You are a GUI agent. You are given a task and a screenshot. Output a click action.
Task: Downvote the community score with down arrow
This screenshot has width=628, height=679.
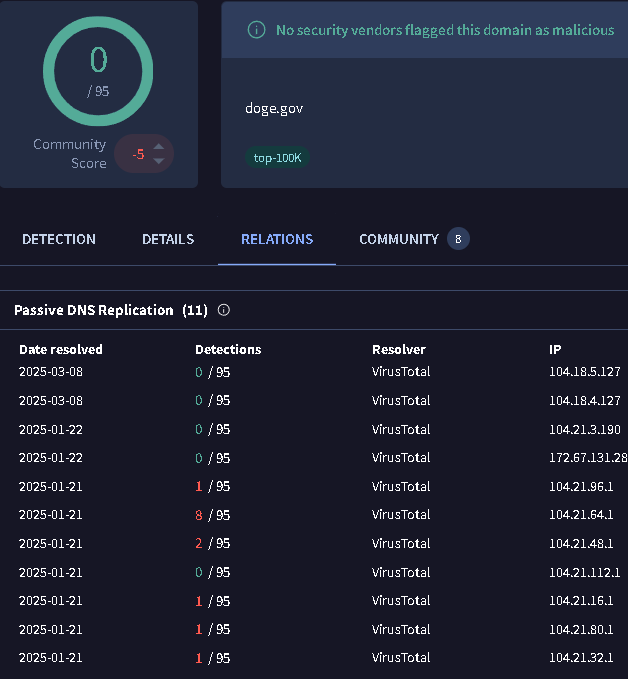click(158, 161)
